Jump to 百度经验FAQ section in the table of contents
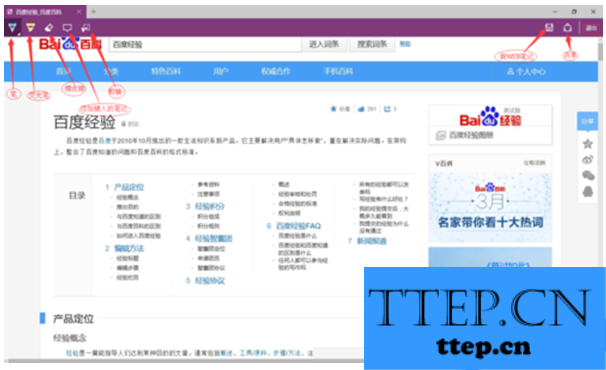The width and height of the screenshot is (606, 370). coord(298,226)
